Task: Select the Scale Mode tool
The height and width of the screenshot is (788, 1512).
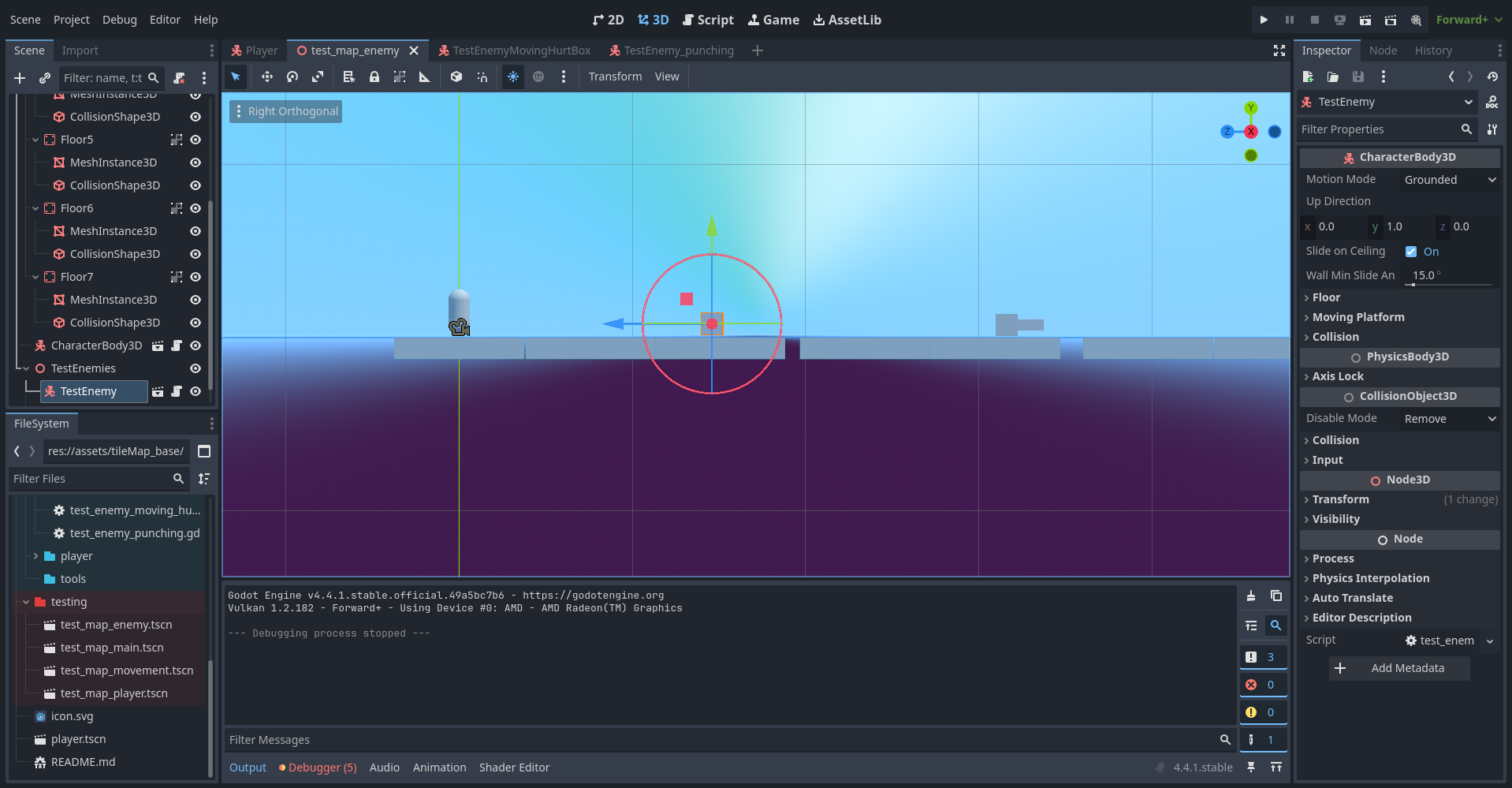Action: tap(317, 77)
